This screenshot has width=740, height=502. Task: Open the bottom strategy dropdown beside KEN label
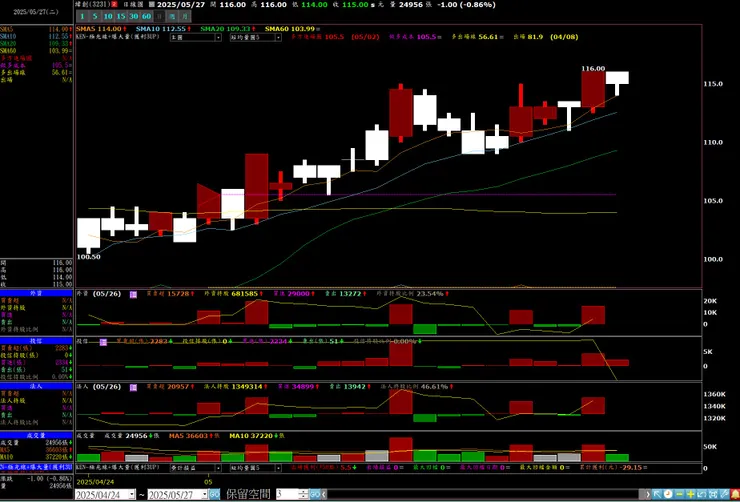[x=196, y=468]
